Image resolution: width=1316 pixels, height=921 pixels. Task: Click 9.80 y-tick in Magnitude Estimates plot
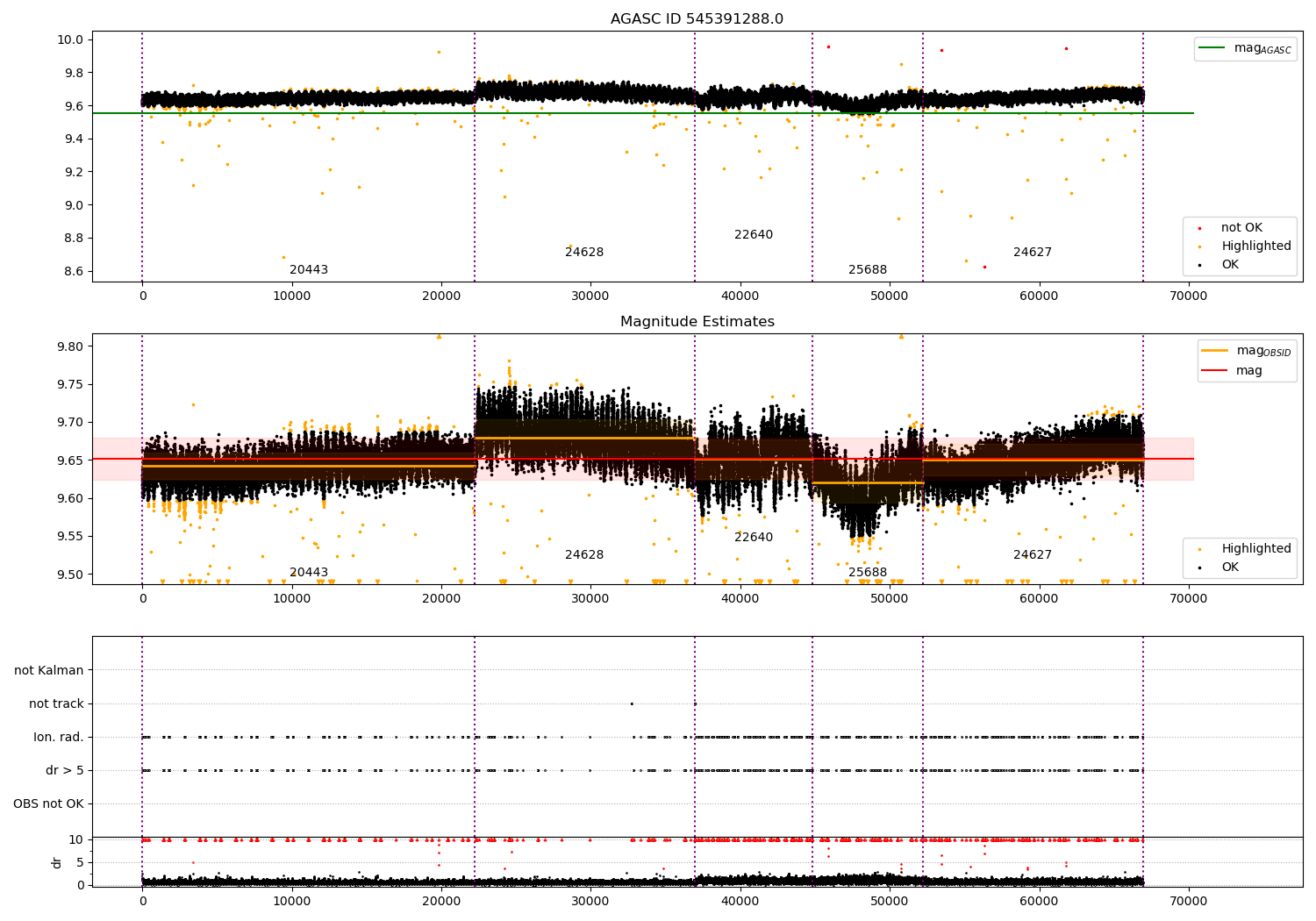click(71, 346)
